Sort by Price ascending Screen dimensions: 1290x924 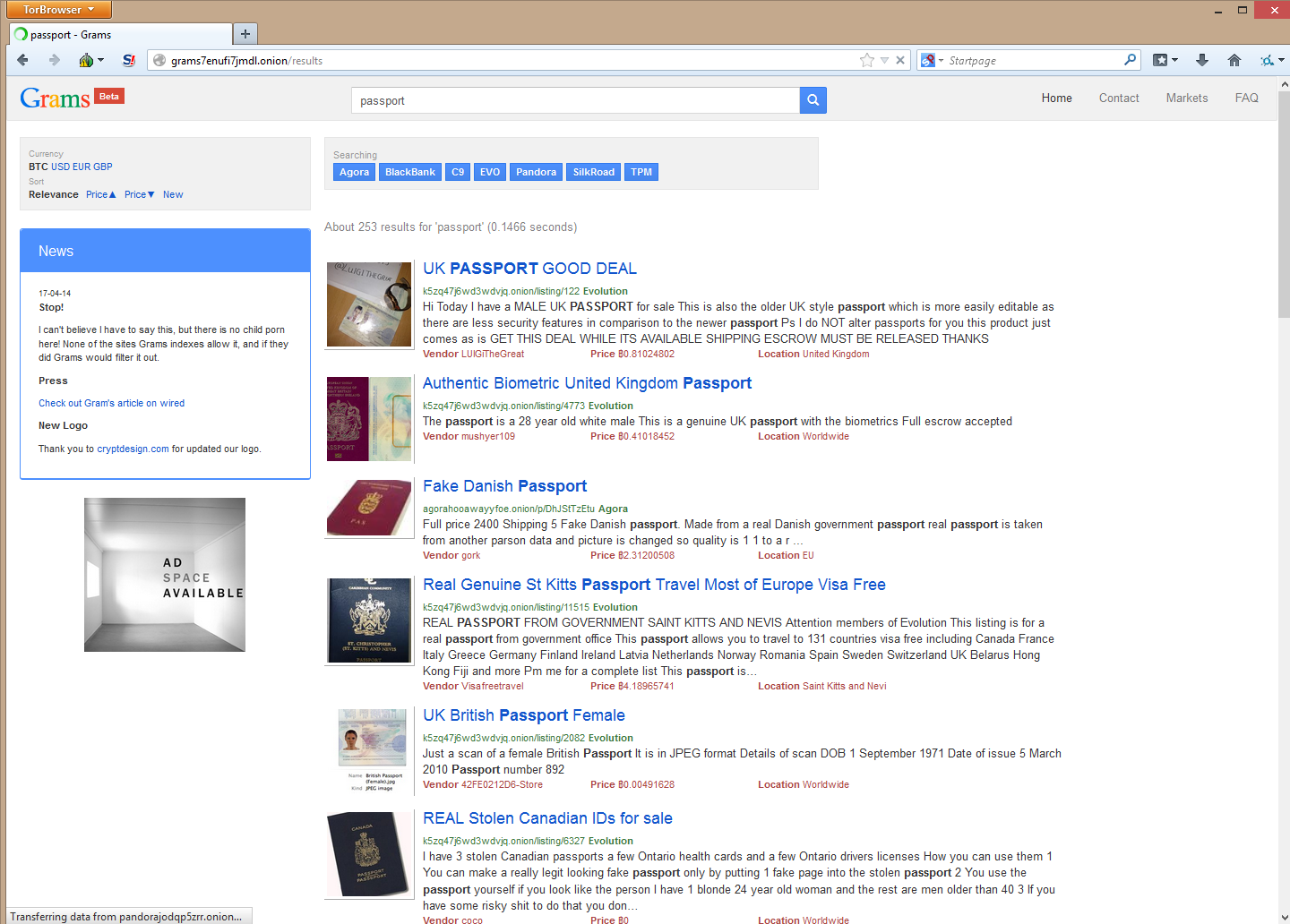pyautogui.click(x=101, y=194)
